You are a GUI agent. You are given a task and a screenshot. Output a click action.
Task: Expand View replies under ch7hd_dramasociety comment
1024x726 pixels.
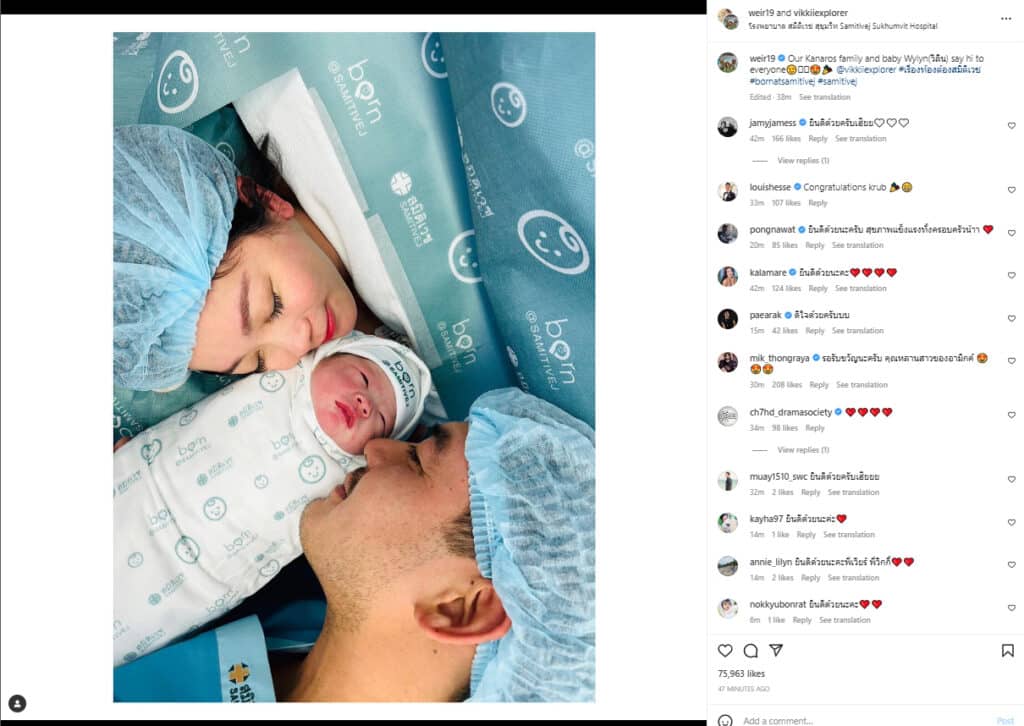point(803,450)
